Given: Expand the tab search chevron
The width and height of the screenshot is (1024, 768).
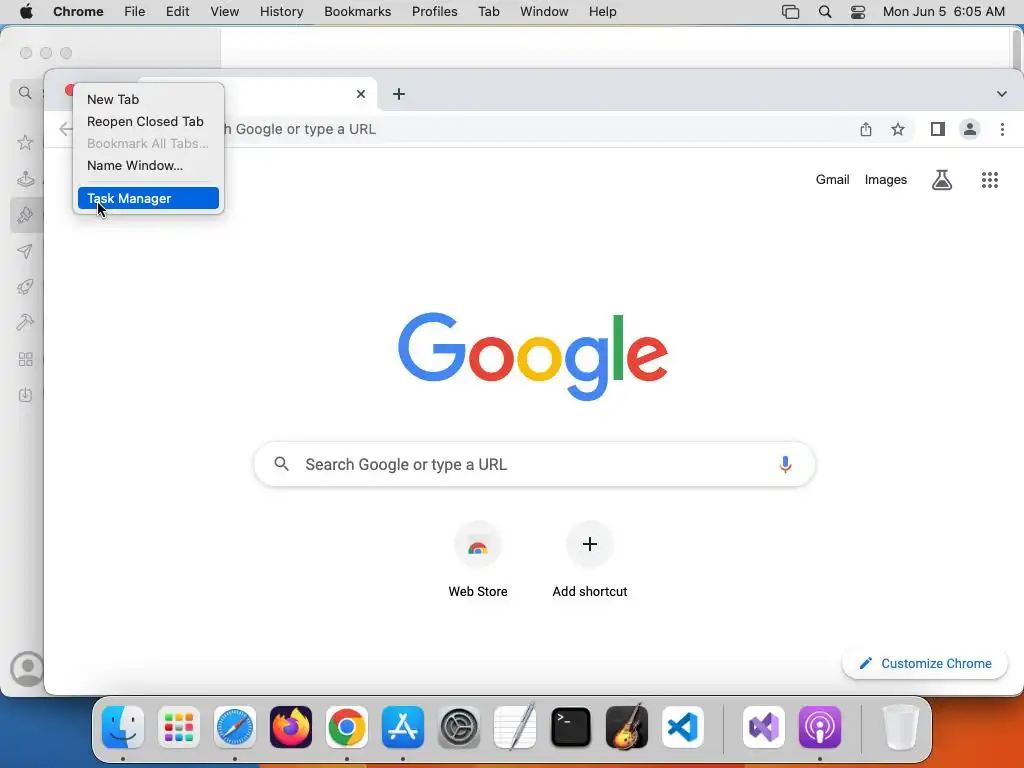Looking at the screenshot, I should tap(1001, 94).
